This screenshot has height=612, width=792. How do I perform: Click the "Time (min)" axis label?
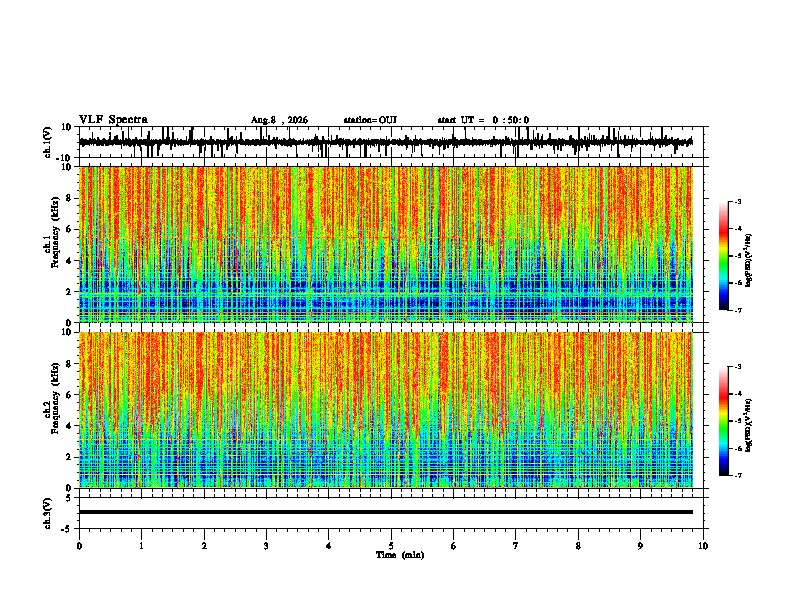click(400, 555)
